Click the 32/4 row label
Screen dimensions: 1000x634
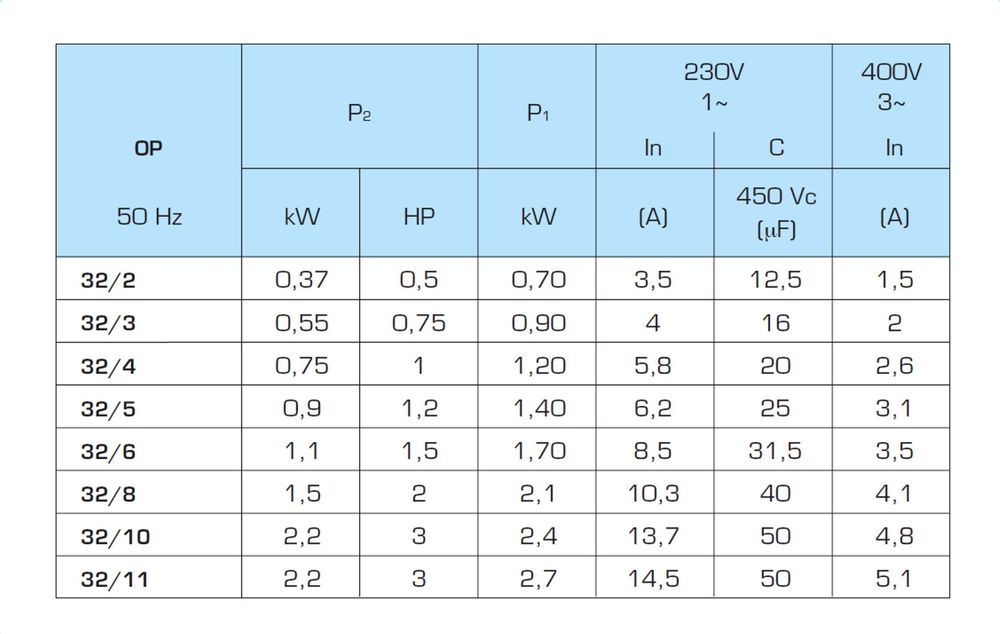(107, 367)
